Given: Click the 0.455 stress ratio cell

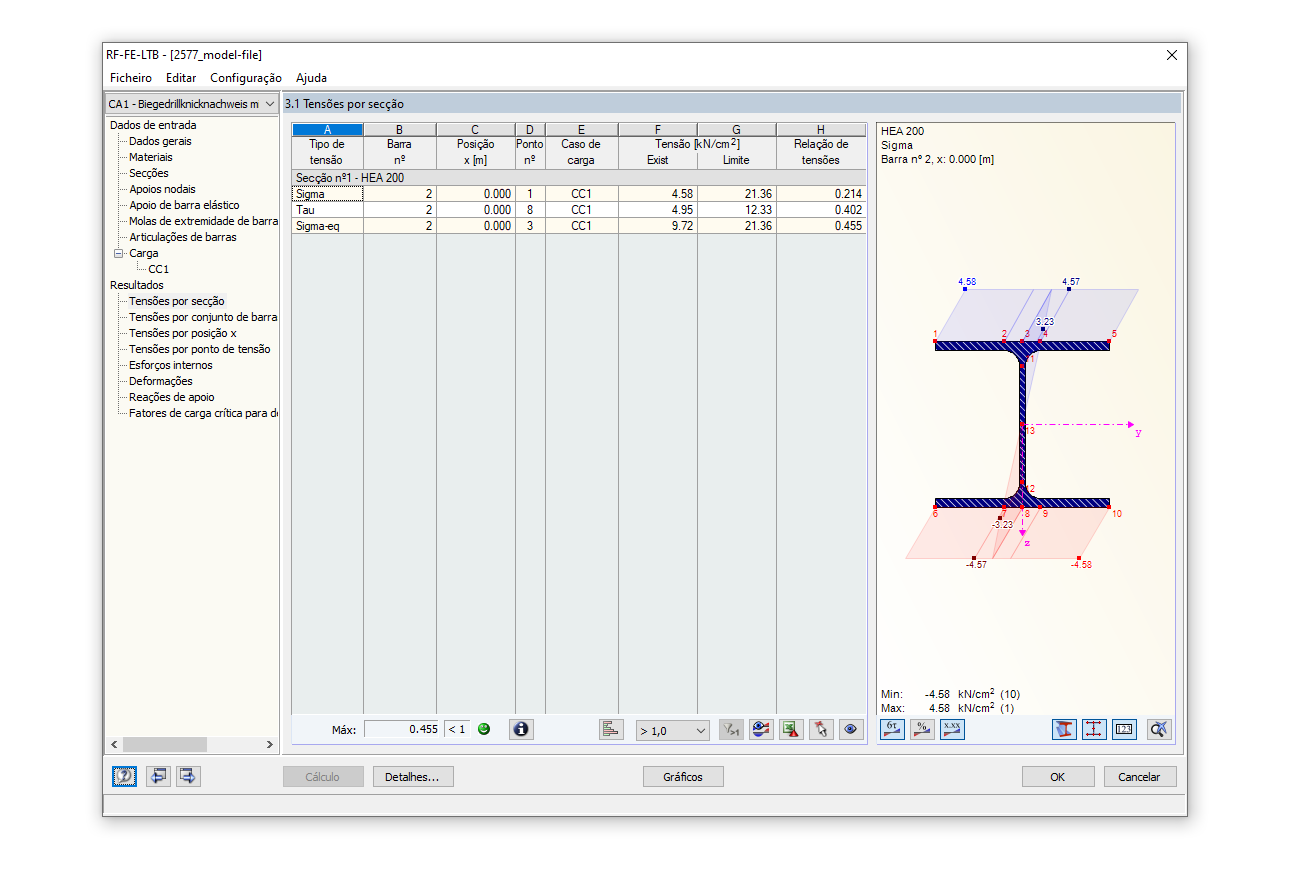Looking at the screenshot, I should point(821,226).
